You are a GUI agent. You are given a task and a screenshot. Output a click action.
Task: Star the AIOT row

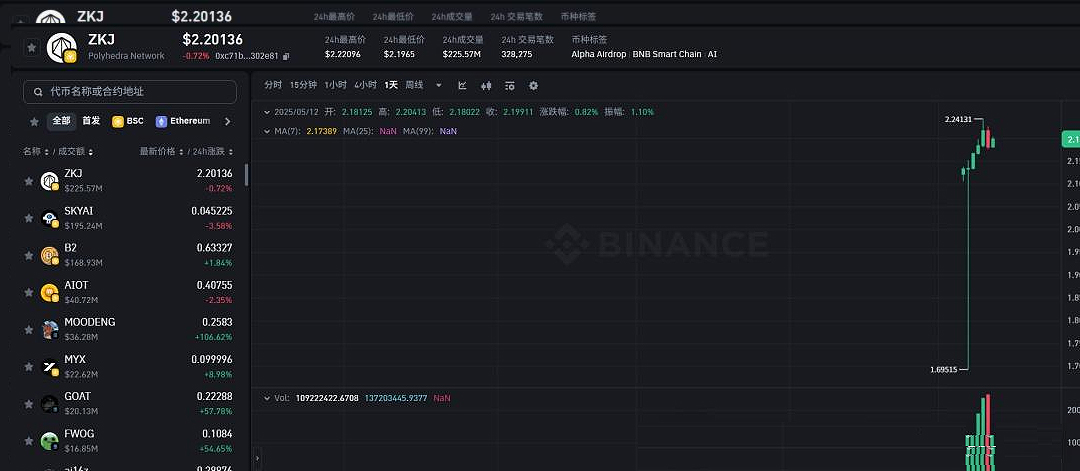coord(29,293)
